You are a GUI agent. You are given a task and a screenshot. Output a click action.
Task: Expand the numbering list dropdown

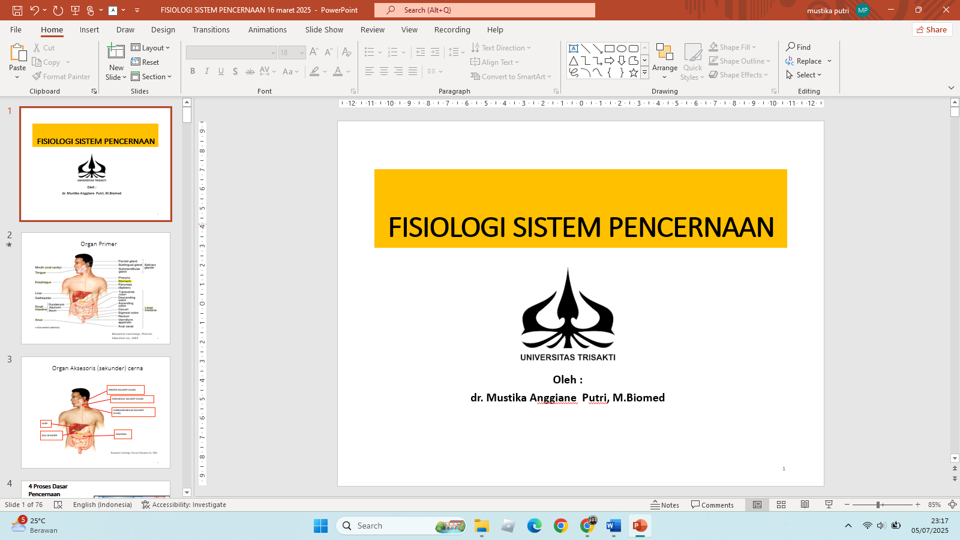coord(403,53)
